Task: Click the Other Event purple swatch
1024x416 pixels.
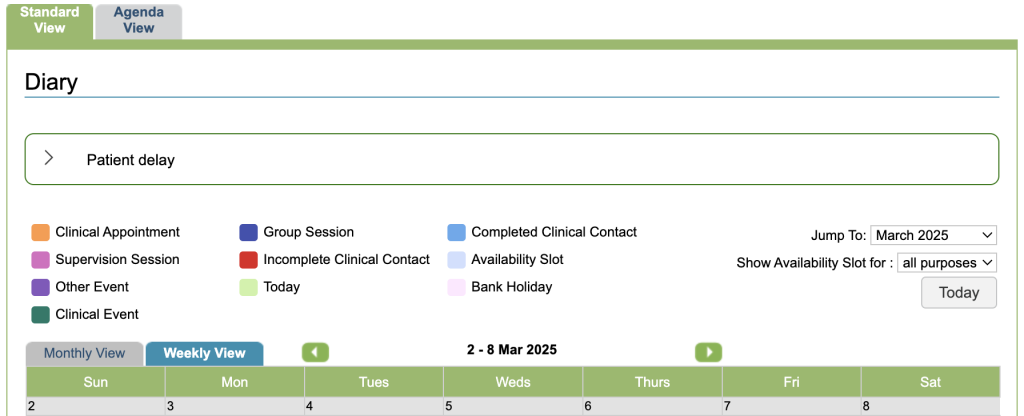Action: coord(41,288)
